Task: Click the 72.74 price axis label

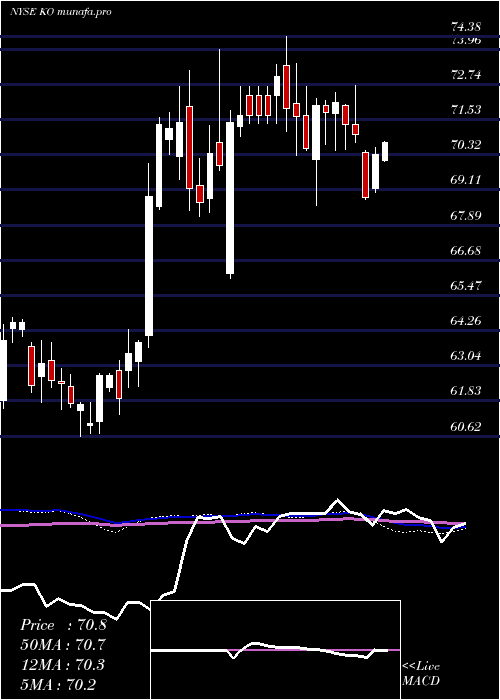Action: 466,75
